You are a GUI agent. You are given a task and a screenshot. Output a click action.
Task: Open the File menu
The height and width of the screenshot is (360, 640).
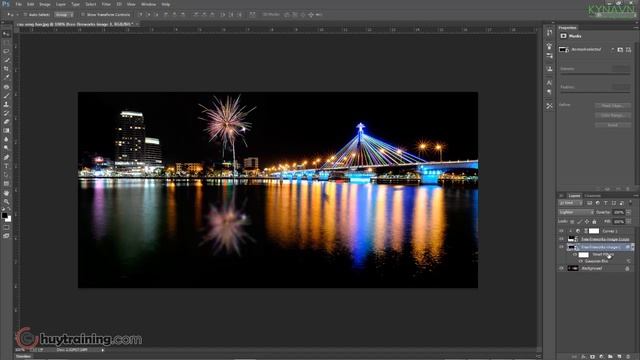[18, 4]
